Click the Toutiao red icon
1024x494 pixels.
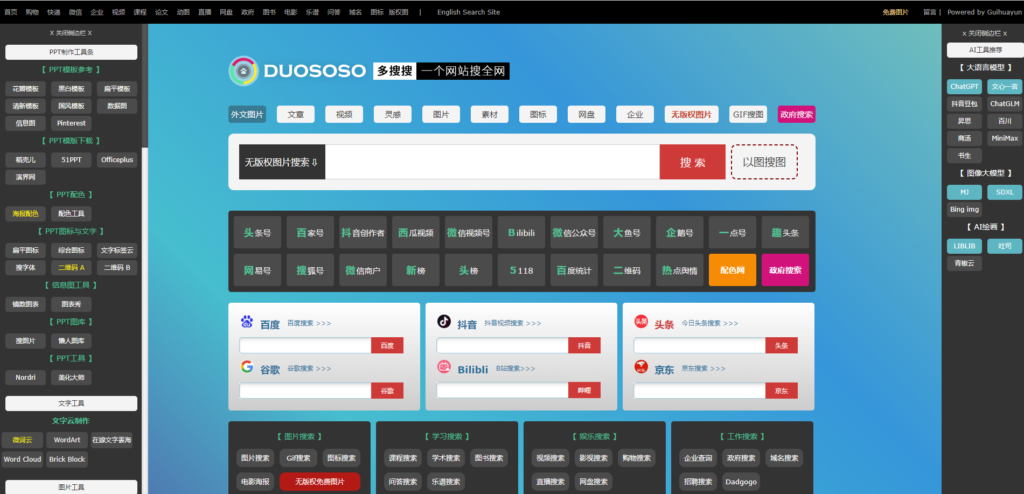[641, 321]
